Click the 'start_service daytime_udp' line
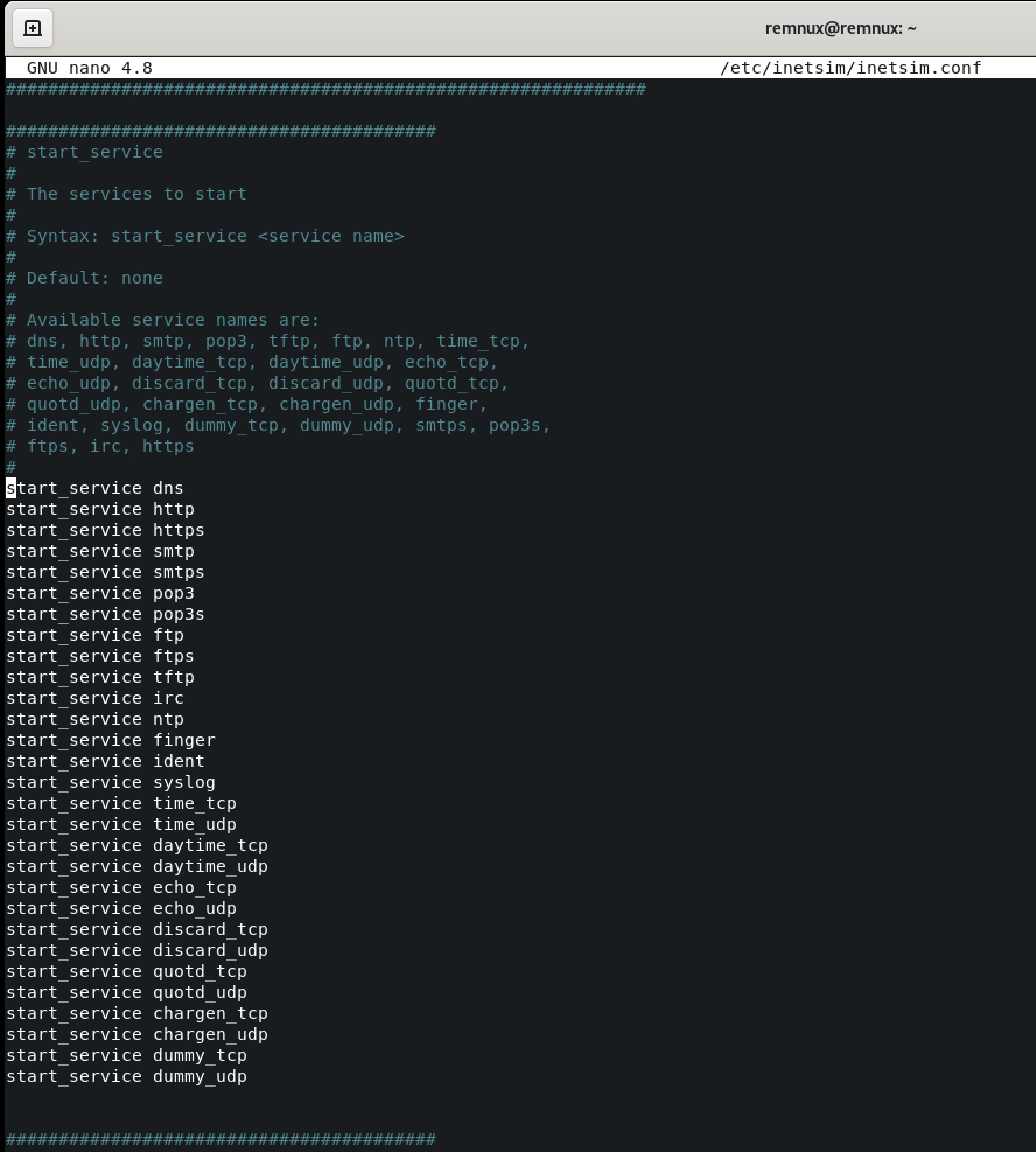The height and width of the screenshot is (1152, 1036). pos(136,866)
